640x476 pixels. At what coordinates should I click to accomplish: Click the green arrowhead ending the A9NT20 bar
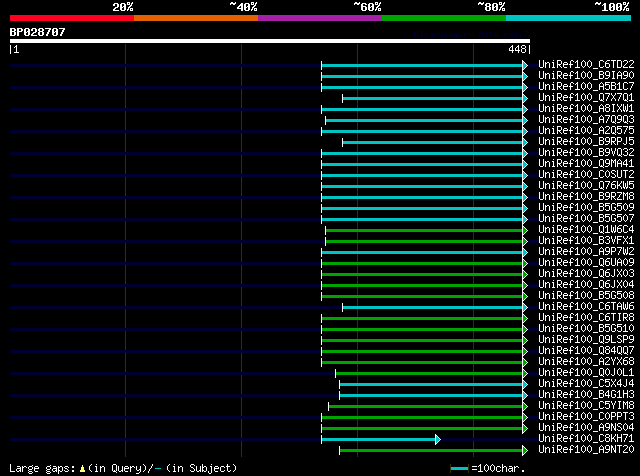point(525,451)
